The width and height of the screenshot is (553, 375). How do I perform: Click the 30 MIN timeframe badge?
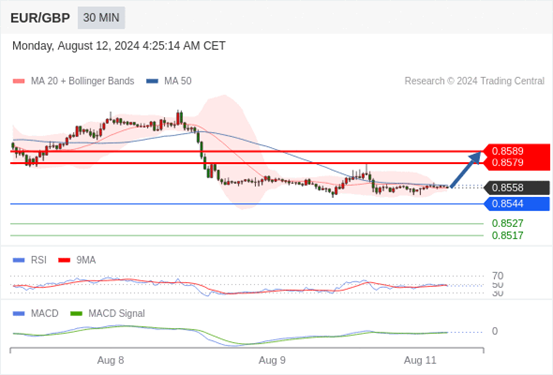(x=101, y=18)
